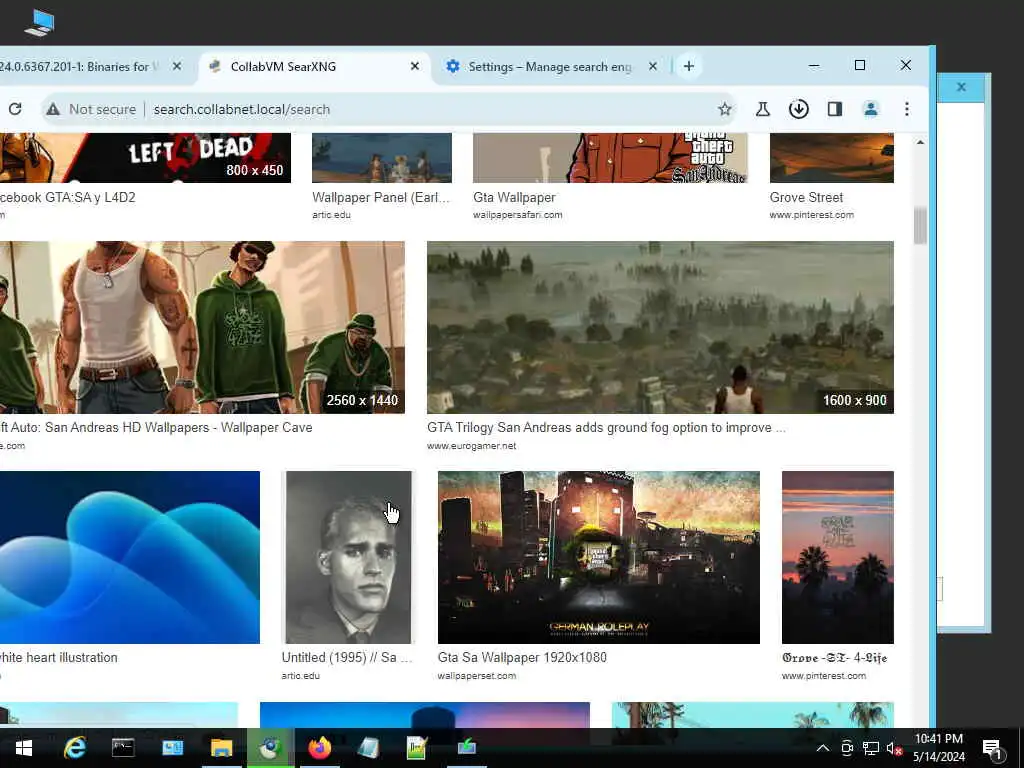Image resolution: width=1024 pixels, height=768 pixels.
Task: Click the www.eurogamer.net source text
Action: click(471, 446)
